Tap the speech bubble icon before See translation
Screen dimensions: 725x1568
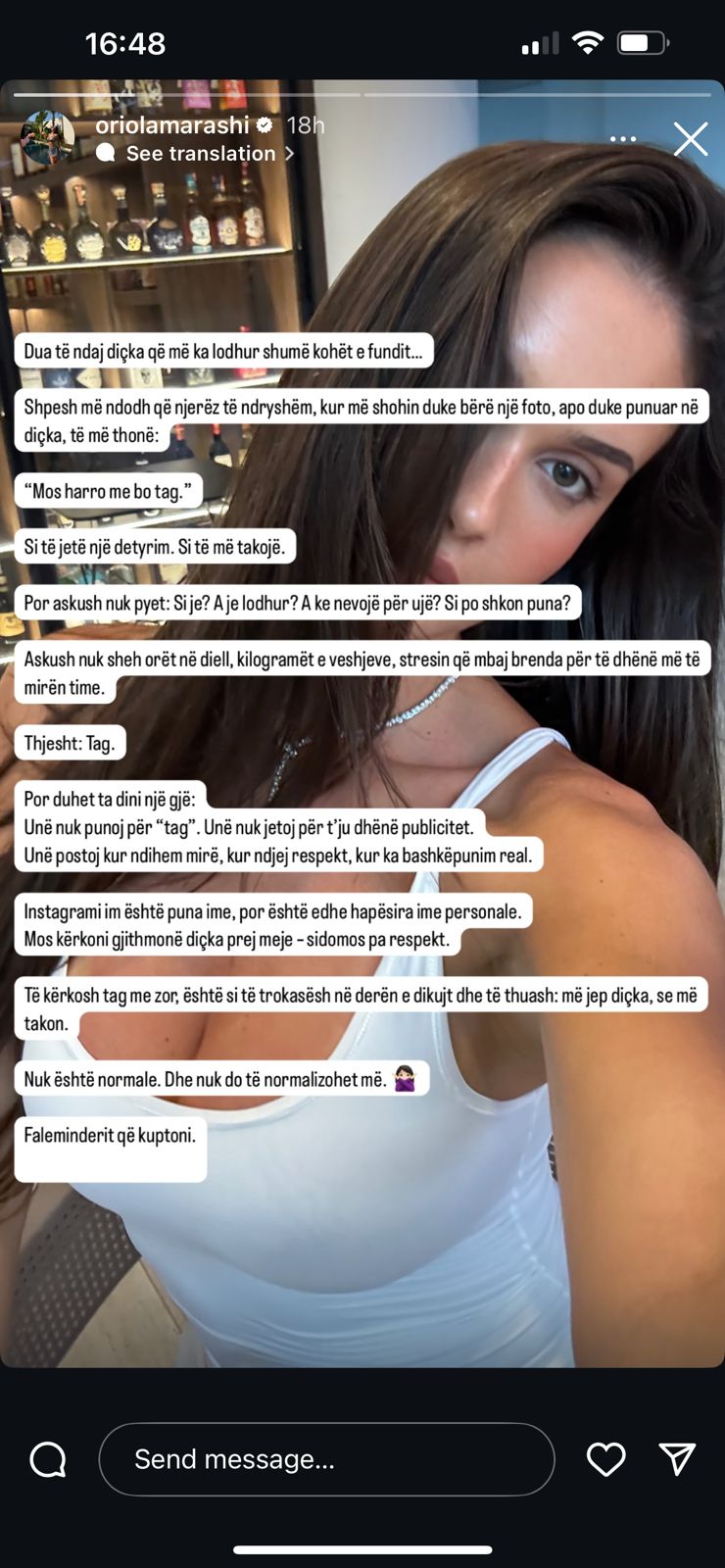pos(106,153)
